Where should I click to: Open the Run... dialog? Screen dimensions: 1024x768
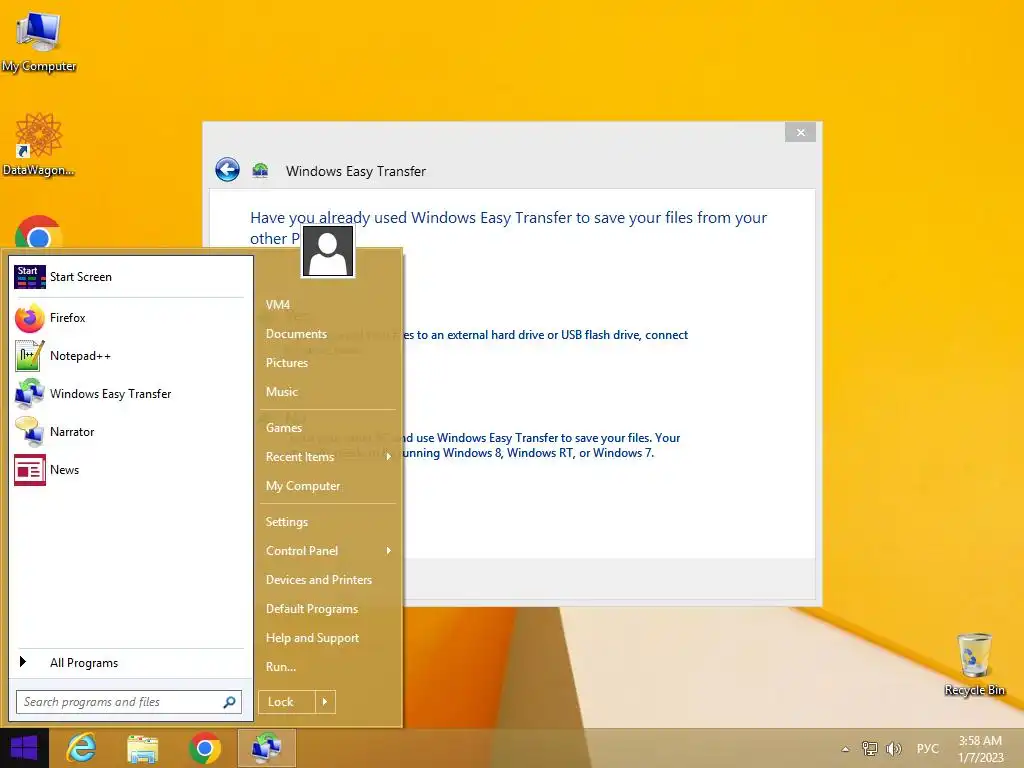[281, 667]
